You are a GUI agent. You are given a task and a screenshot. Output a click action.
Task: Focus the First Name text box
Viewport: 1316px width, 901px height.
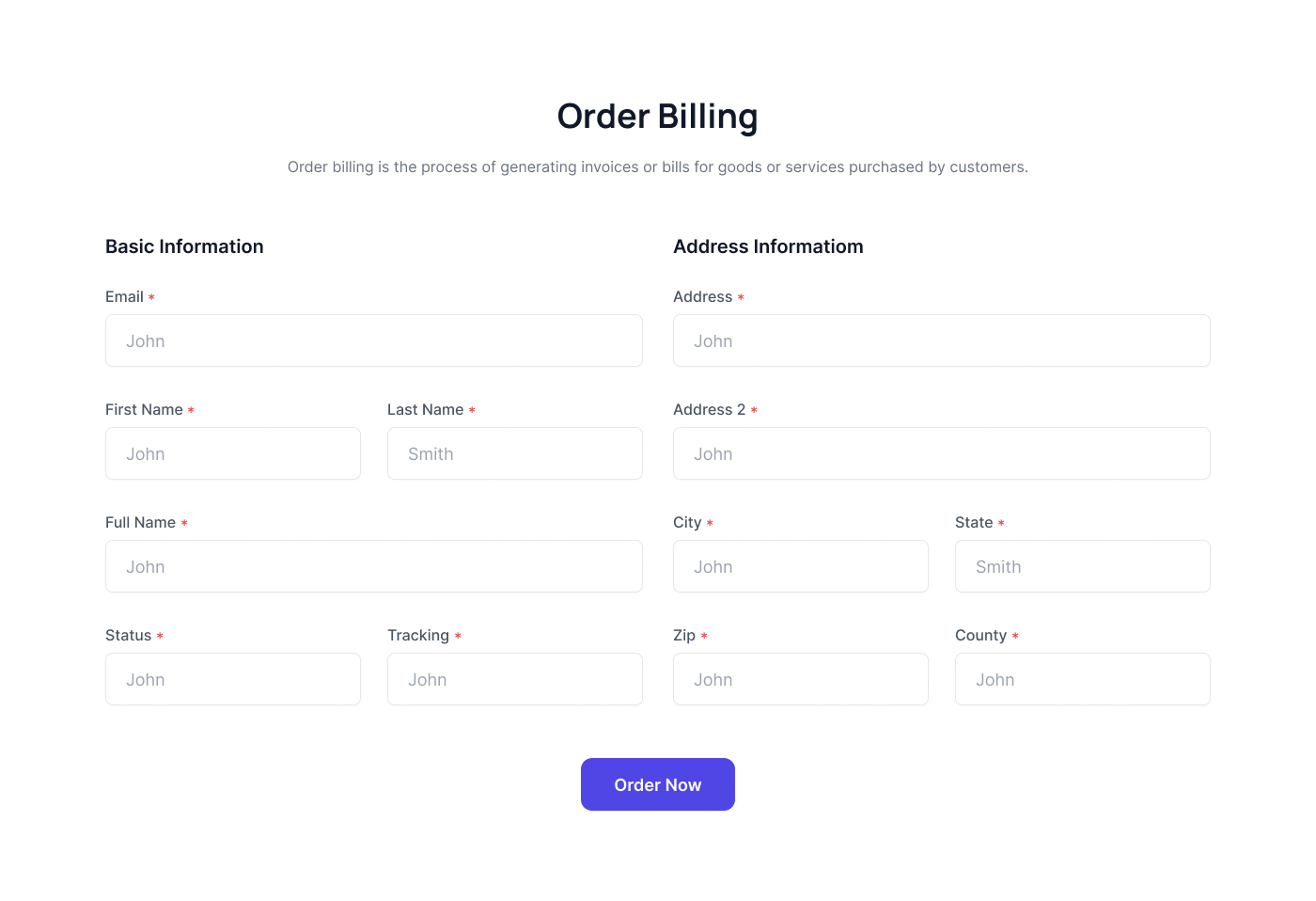click(232, 453)
